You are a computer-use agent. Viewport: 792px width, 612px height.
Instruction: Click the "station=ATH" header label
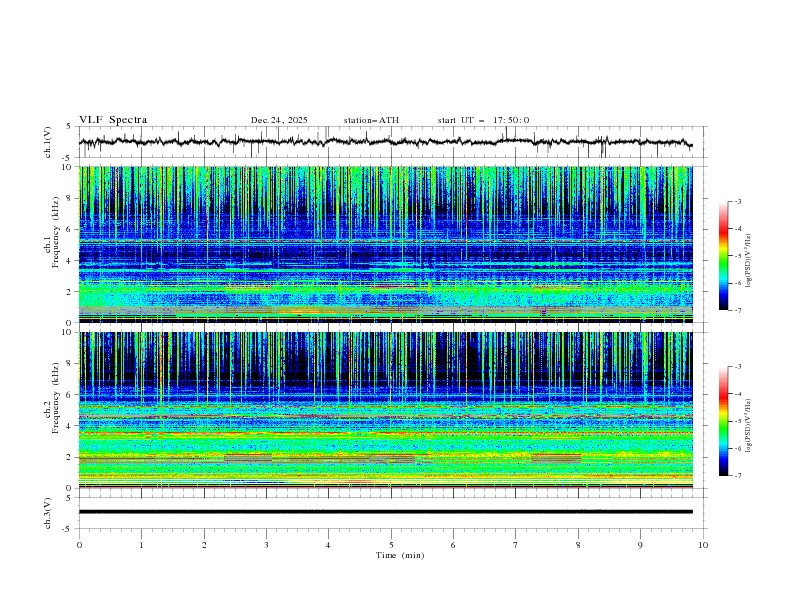point(371,120)
